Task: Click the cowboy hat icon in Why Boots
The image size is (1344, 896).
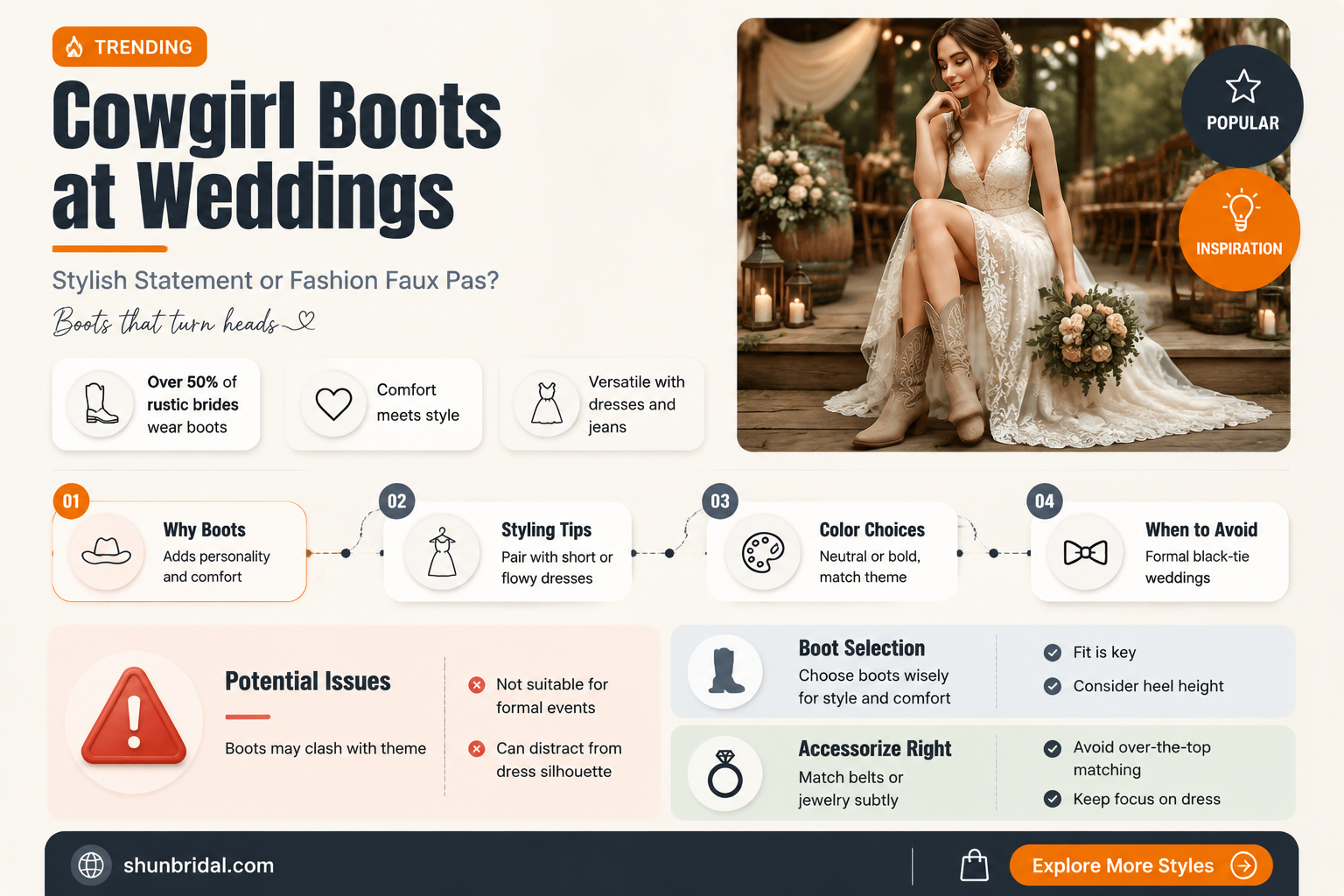Action: 106,551
